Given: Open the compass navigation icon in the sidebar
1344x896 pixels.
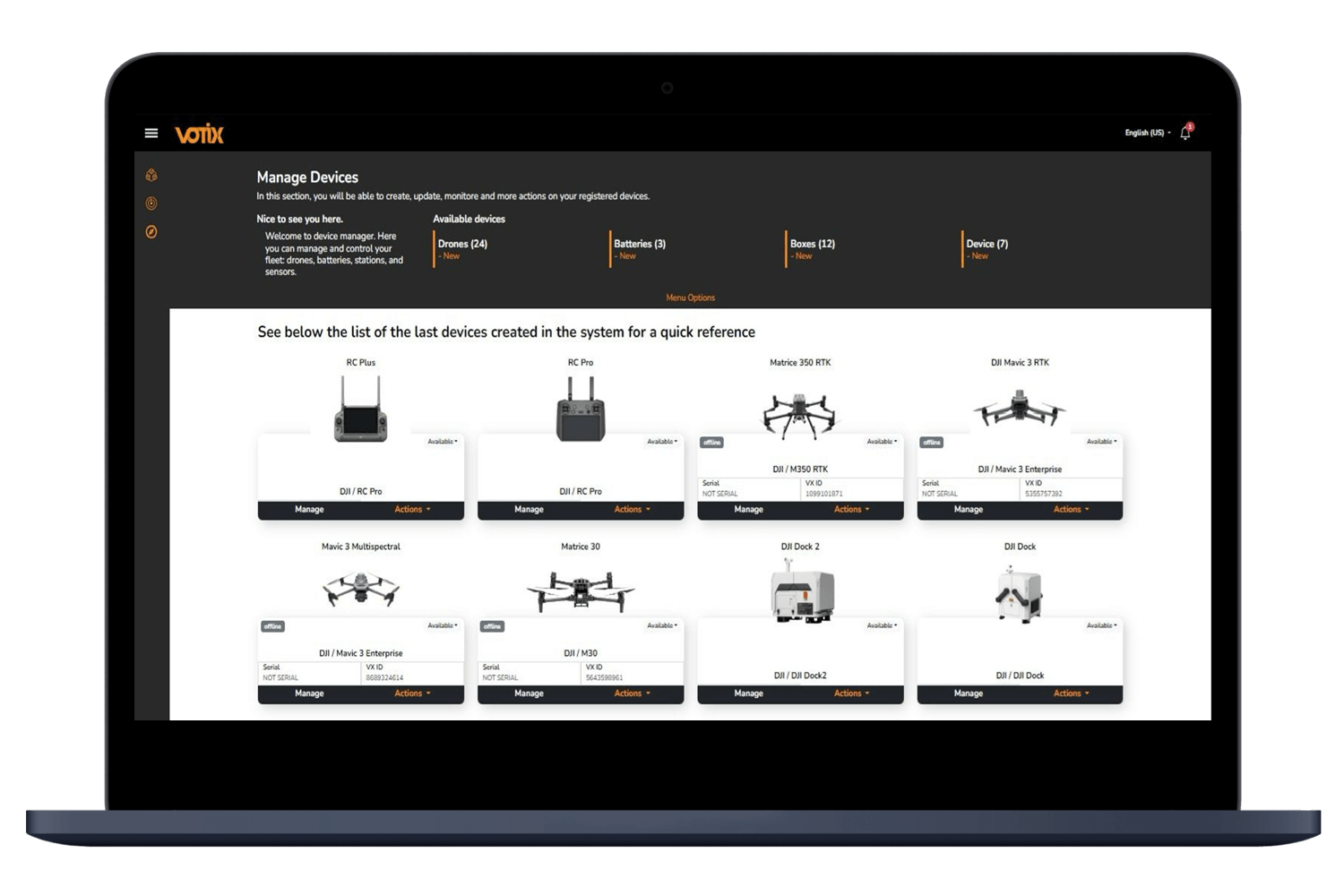Looking at the screenshot, I should [151, 232].
